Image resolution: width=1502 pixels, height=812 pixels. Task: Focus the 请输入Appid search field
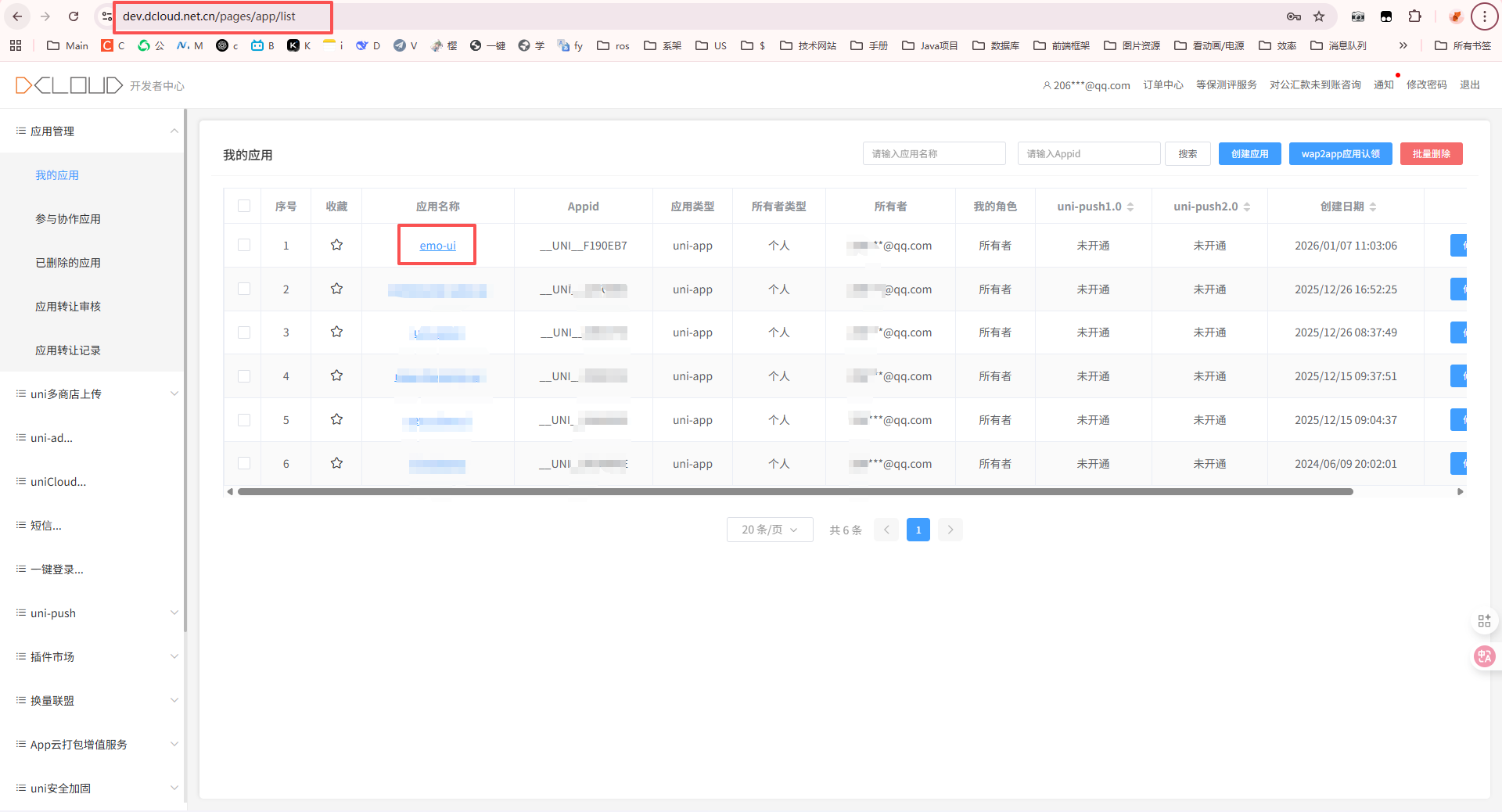pyautogui.click(x=1089, y=153)
